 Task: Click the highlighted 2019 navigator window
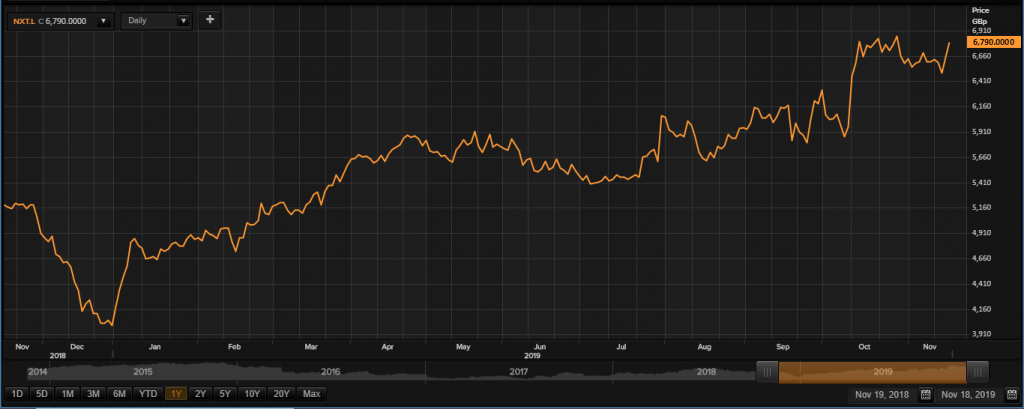(x=872, y=372)
